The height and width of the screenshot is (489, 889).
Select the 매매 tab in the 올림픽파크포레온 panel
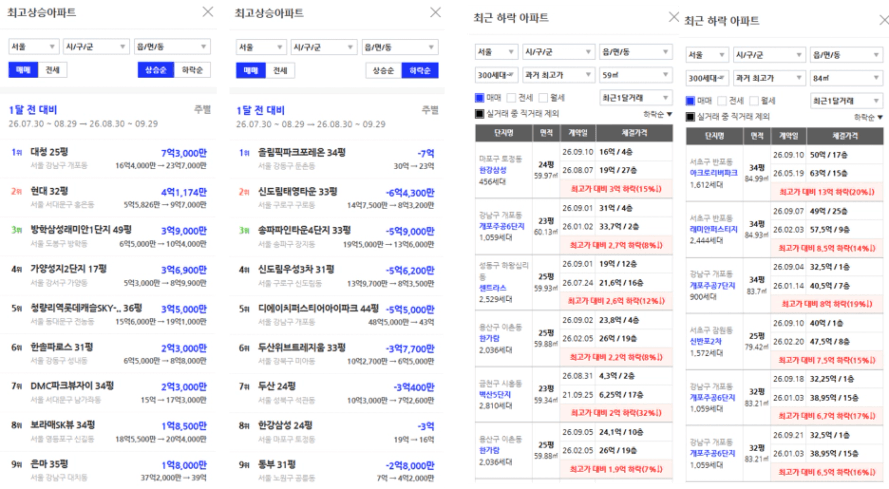pyautogui.click(x=251, y=70)
